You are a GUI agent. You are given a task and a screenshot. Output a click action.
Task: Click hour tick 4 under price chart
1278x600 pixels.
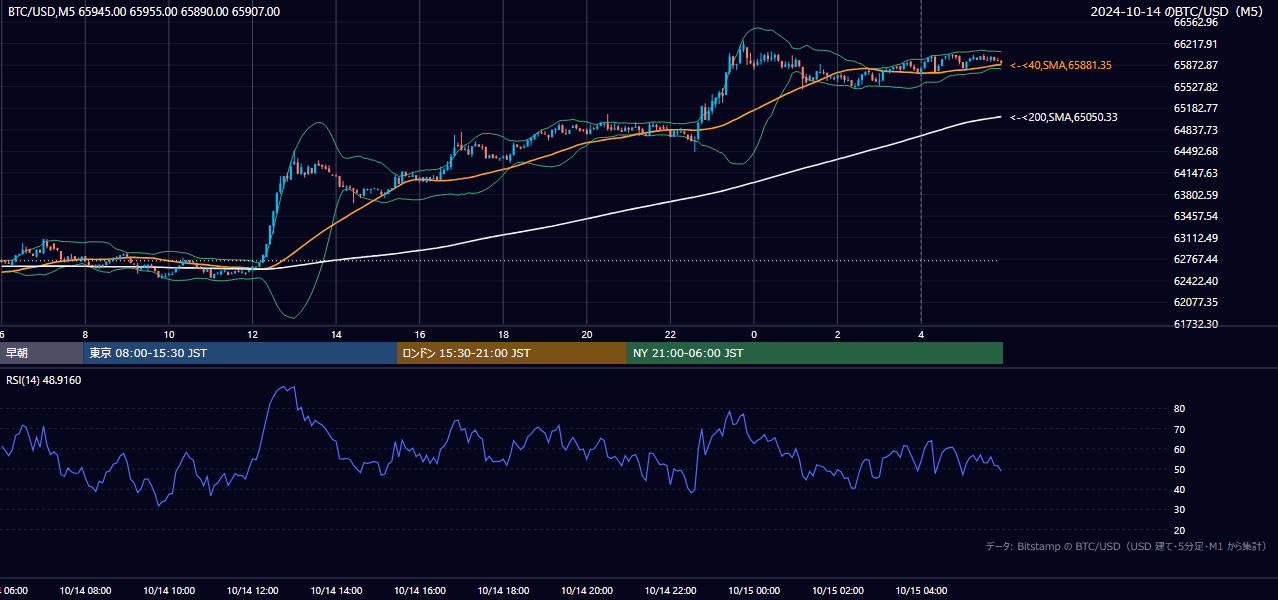921,335
